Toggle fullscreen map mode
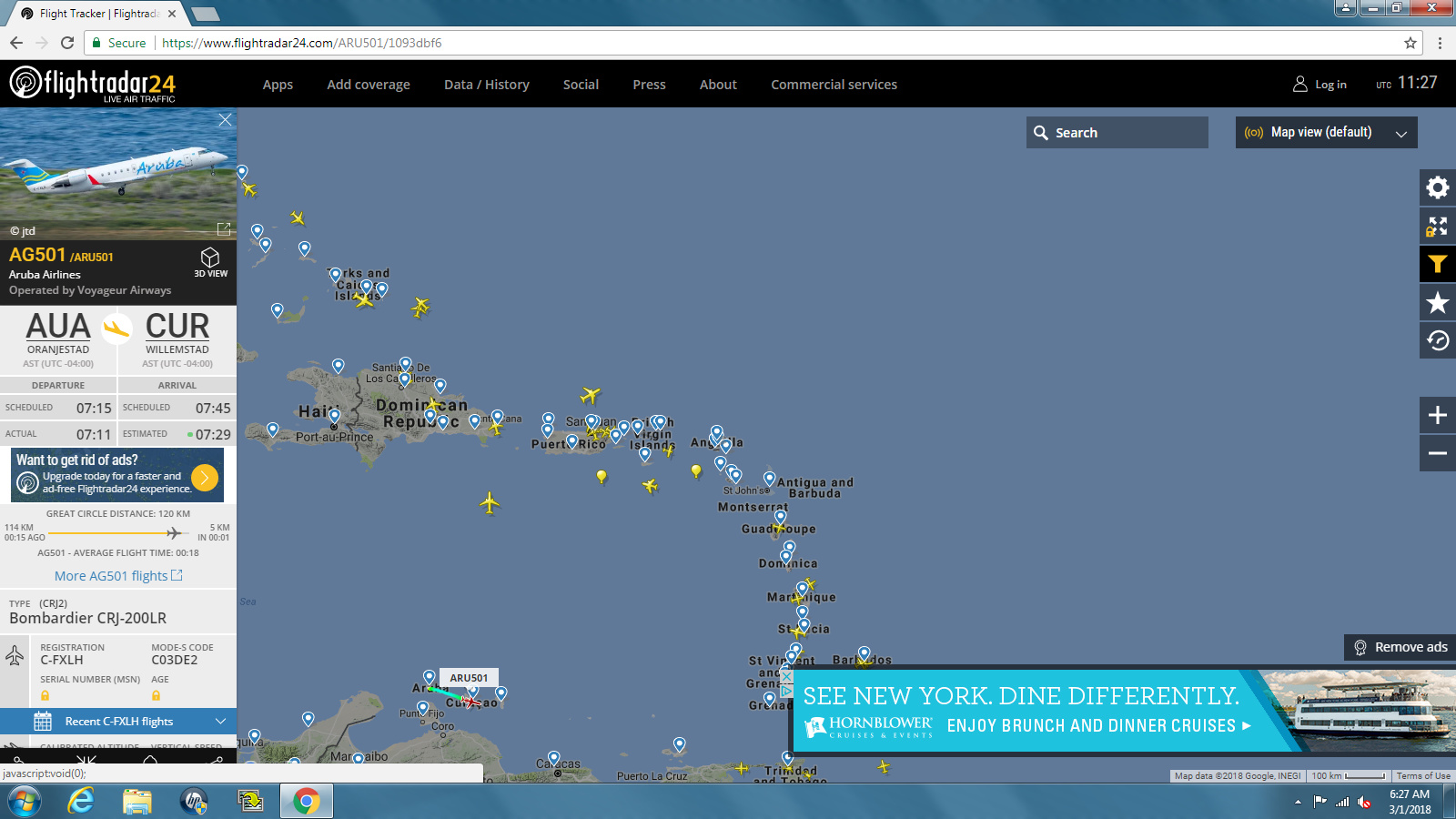Image resolution: width=1456 pixels, height=819 pixels. point(1438,227)
